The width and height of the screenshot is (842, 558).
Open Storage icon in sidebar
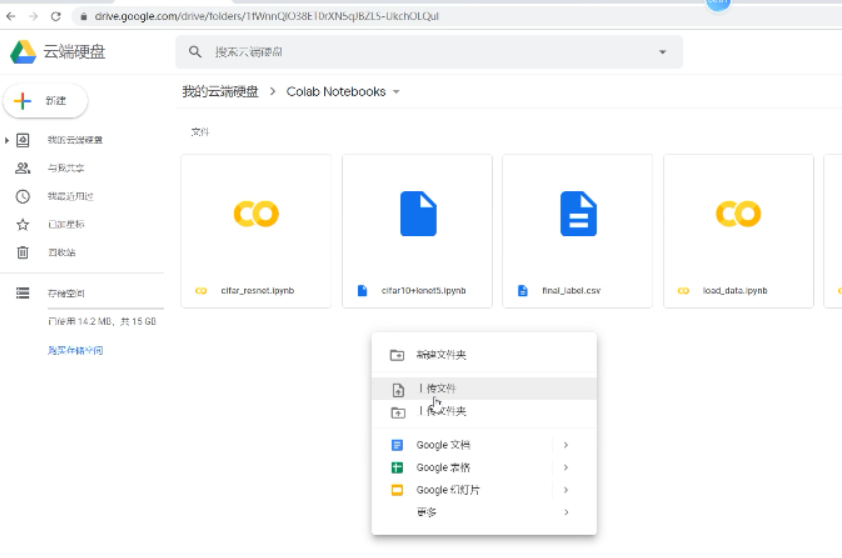(23, 293)
